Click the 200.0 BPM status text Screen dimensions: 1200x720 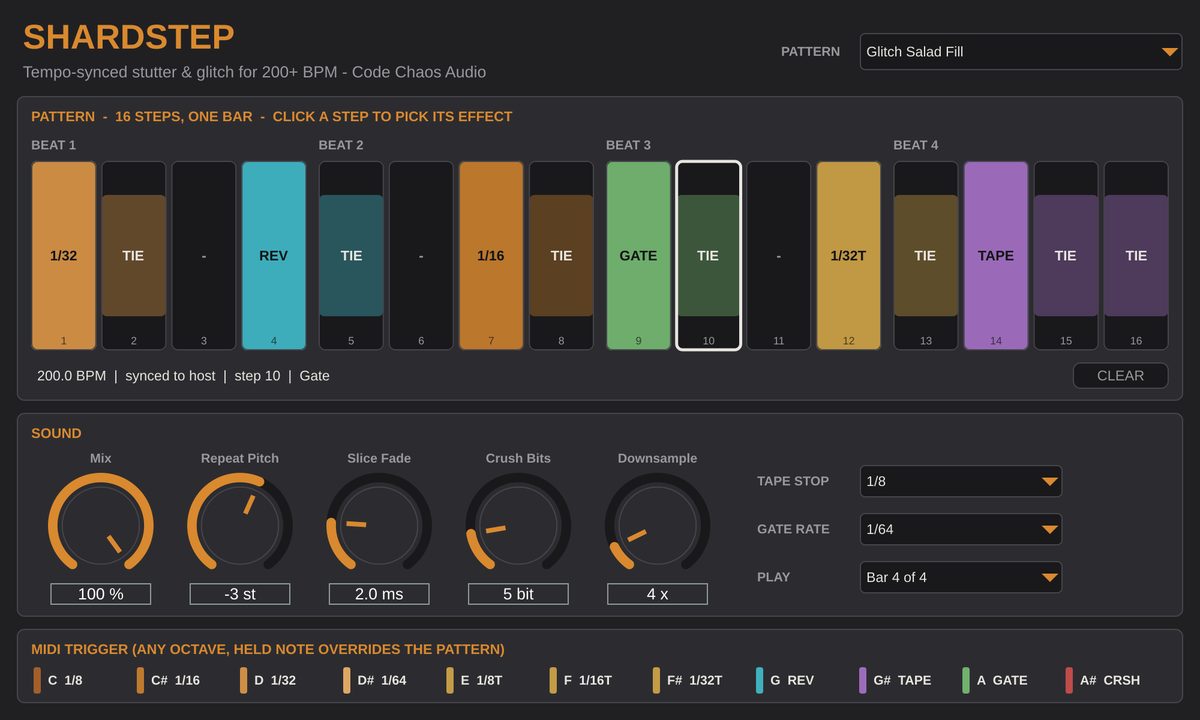click(71, 376)
